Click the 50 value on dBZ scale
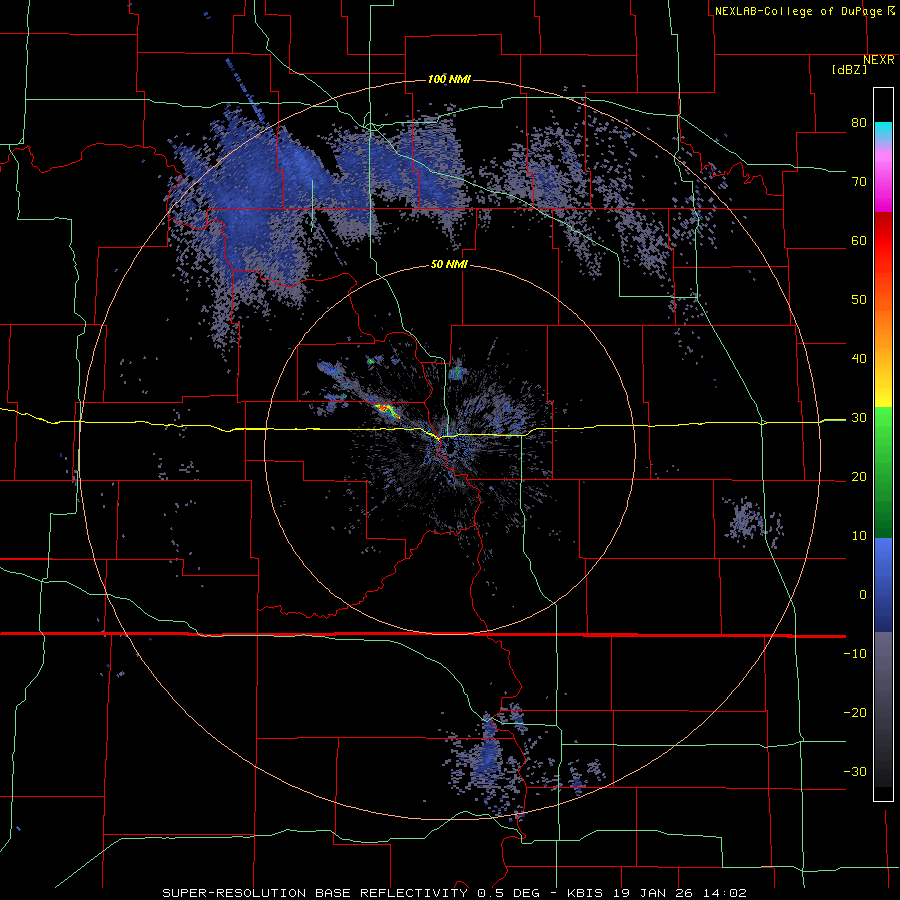 tap(859, 300)
